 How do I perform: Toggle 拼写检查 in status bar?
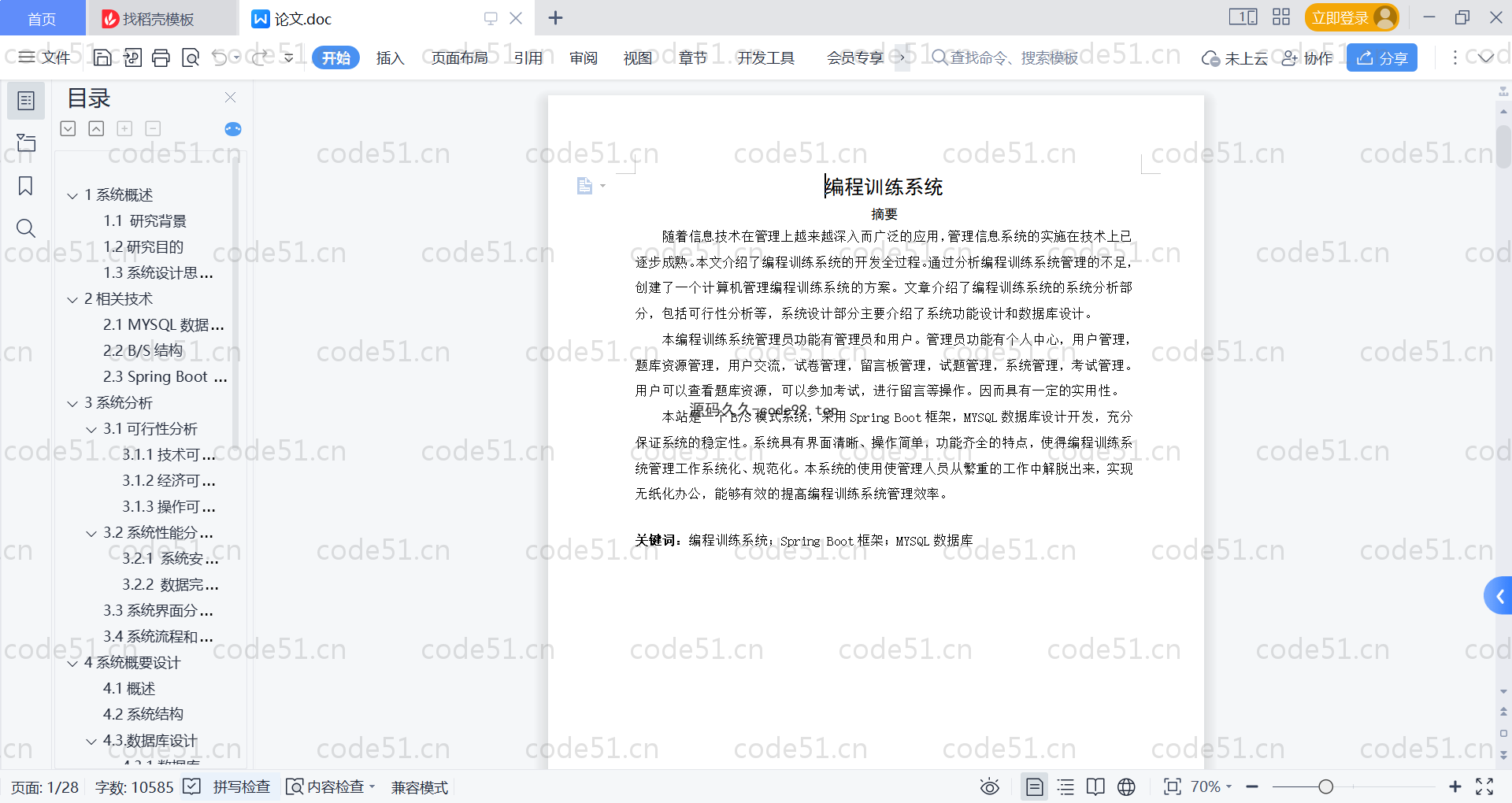241,786
